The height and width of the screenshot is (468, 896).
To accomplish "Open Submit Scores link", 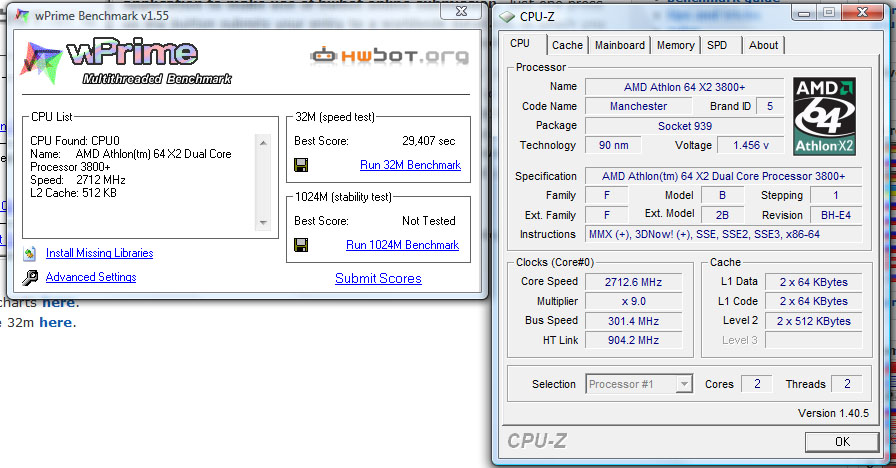I will click(x=378, y=278).
